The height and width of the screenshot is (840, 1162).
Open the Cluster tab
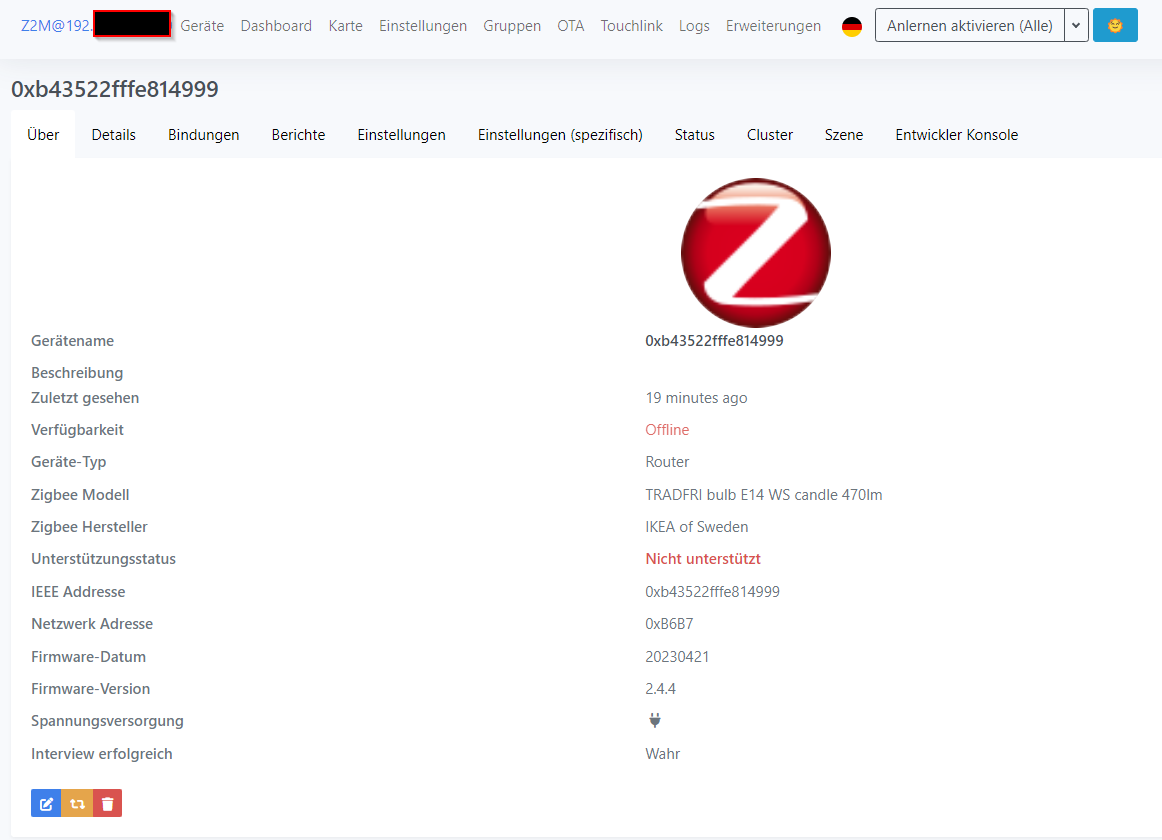coord(770,135)
